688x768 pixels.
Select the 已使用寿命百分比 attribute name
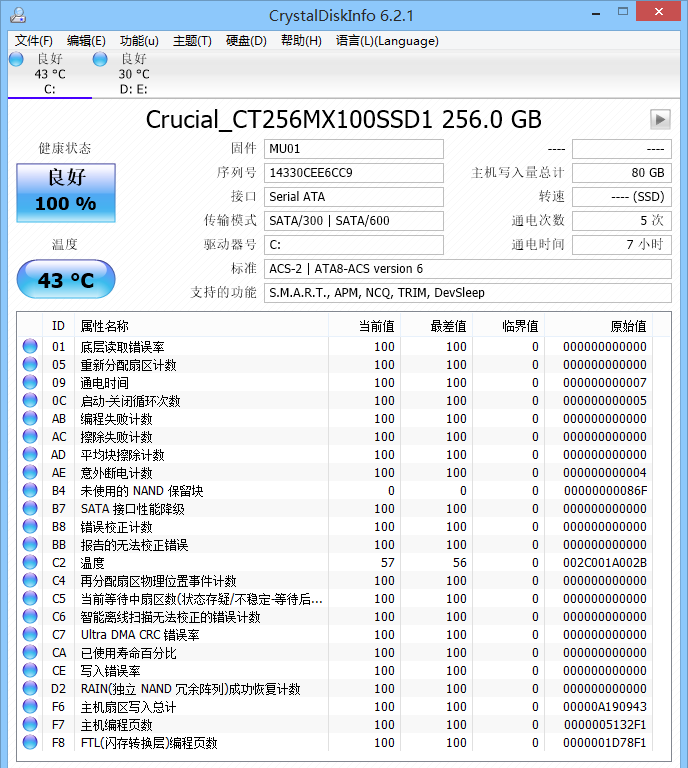coord(128,653)
